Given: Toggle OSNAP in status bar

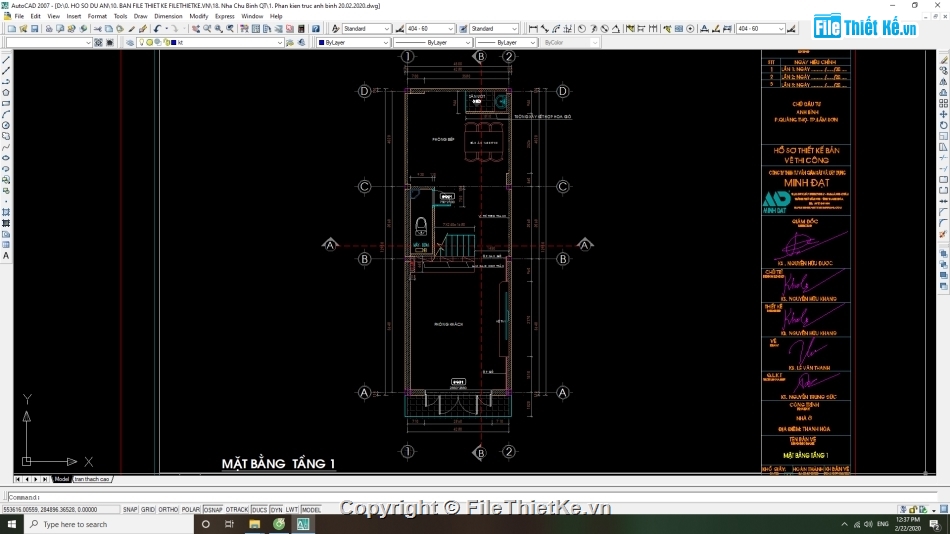Looking at the screenshot, I should tap(213, 510).
